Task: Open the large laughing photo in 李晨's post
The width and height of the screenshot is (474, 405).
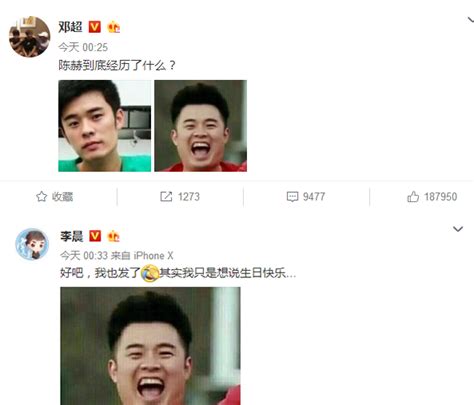Action: 150,346
